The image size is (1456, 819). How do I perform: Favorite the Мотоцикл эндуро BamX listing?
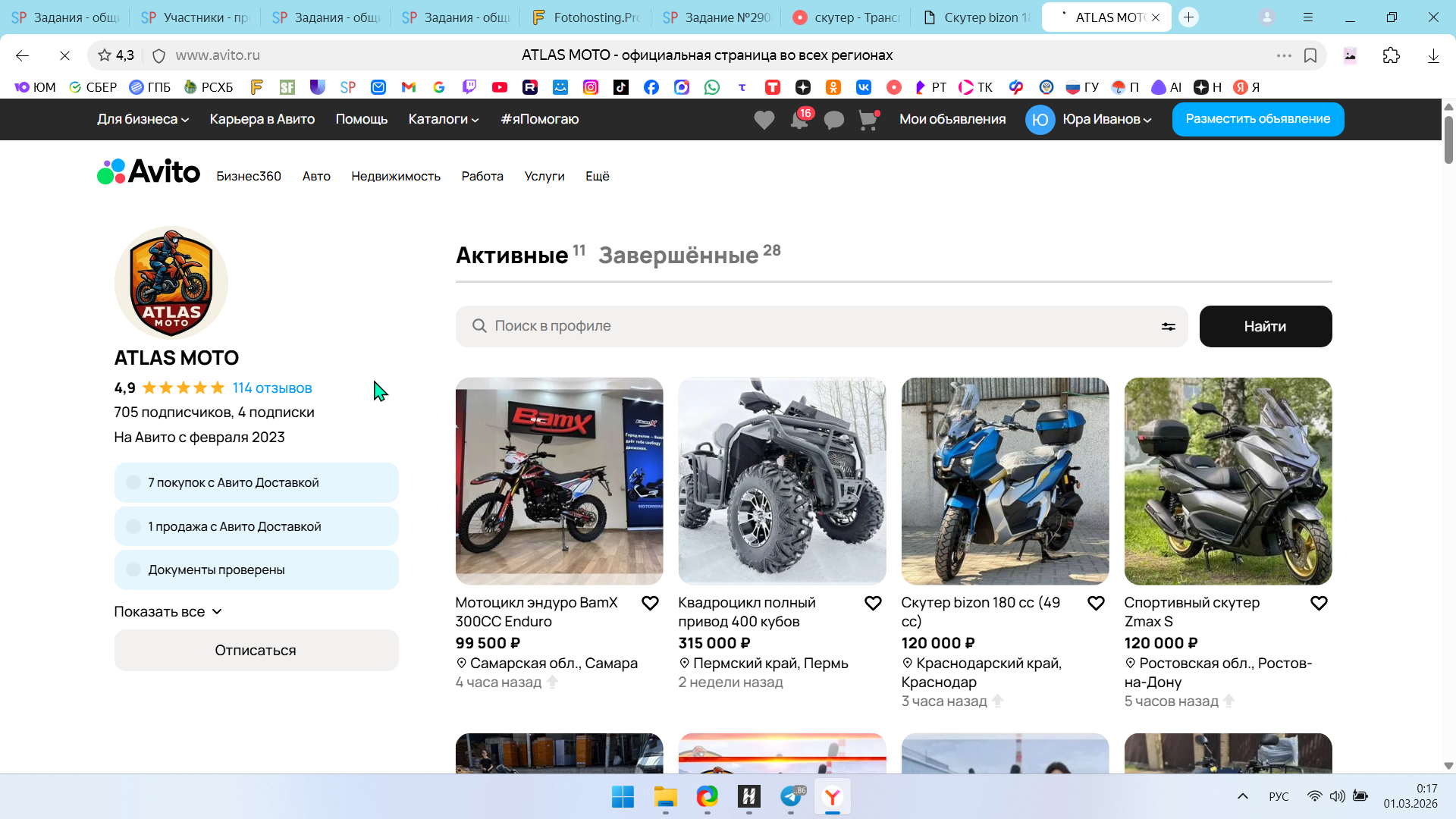click(x=650, y=604)
